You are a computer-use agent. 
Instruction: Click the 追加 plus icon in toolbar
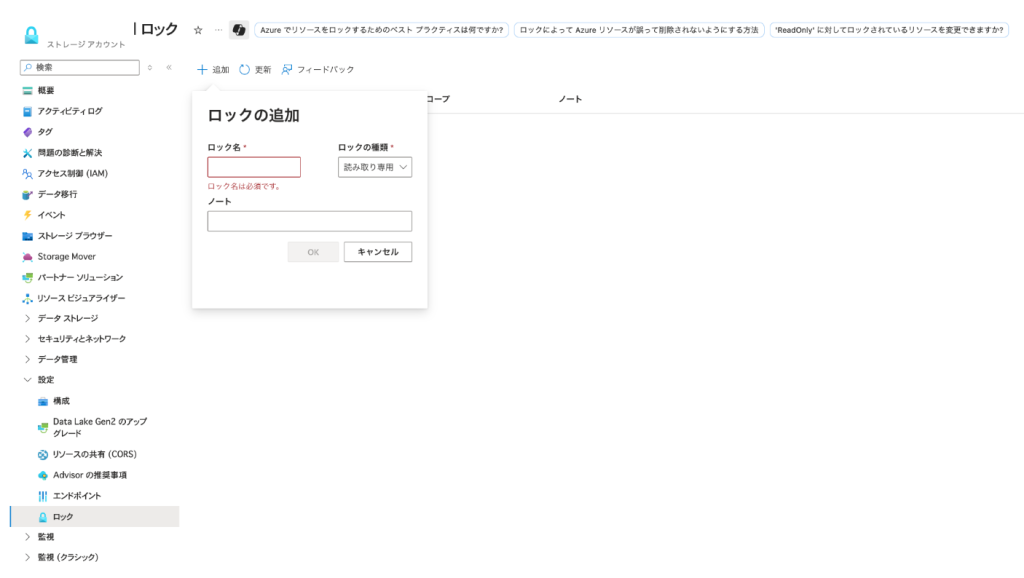pyautogui.click(x=202, y=70)
